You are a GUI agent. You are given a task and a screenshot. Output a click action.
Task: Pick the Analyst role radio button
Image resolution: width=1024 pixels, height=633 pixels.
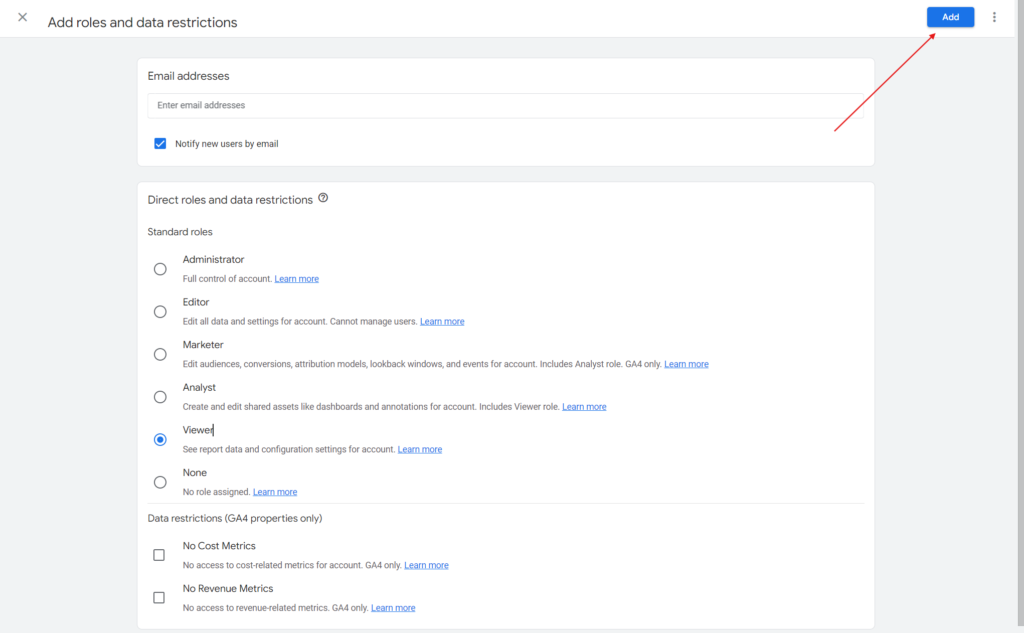(x=160, y=397)
